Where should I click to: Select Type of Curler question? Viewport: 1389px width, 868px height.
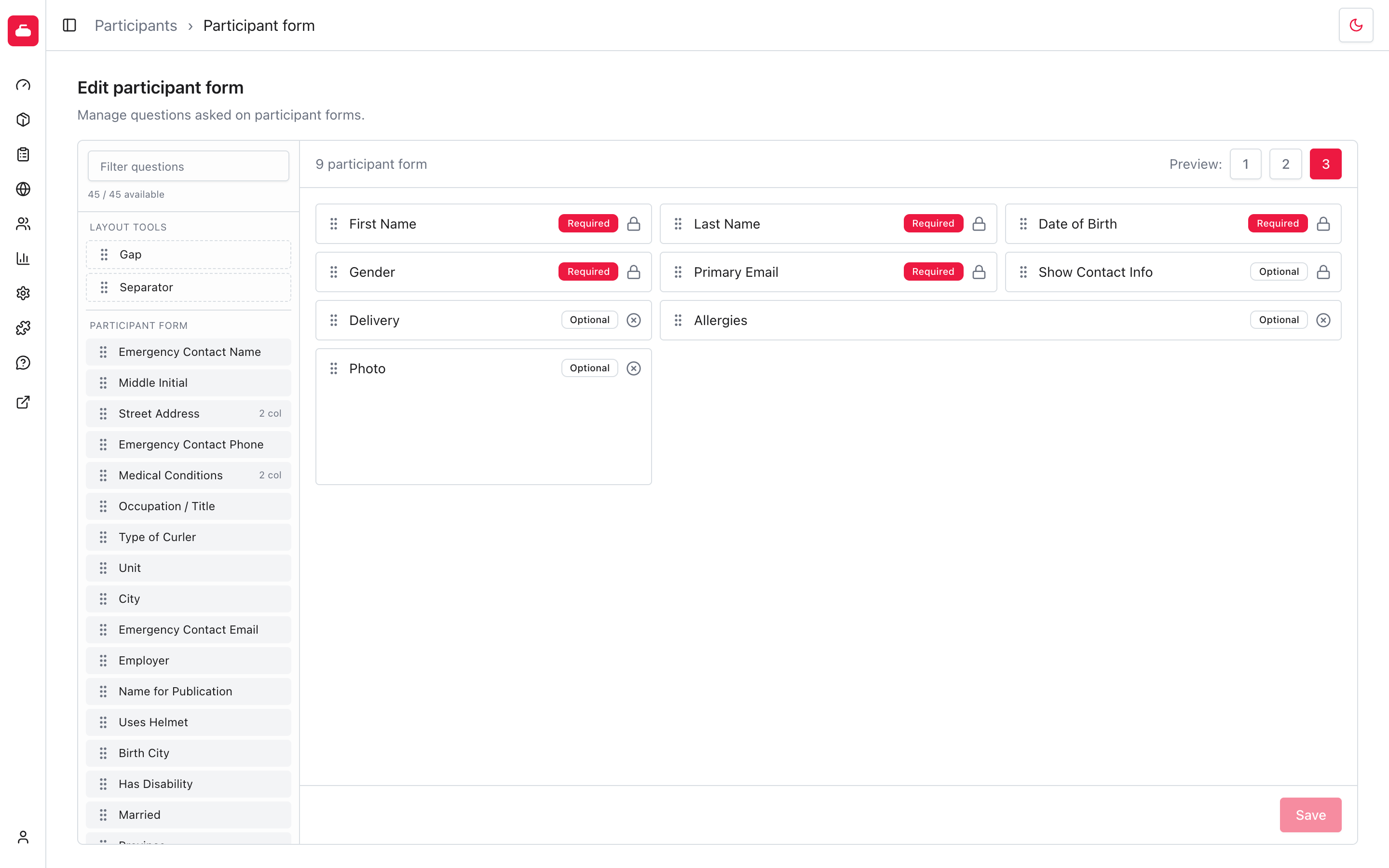click(x=188, y=537)
